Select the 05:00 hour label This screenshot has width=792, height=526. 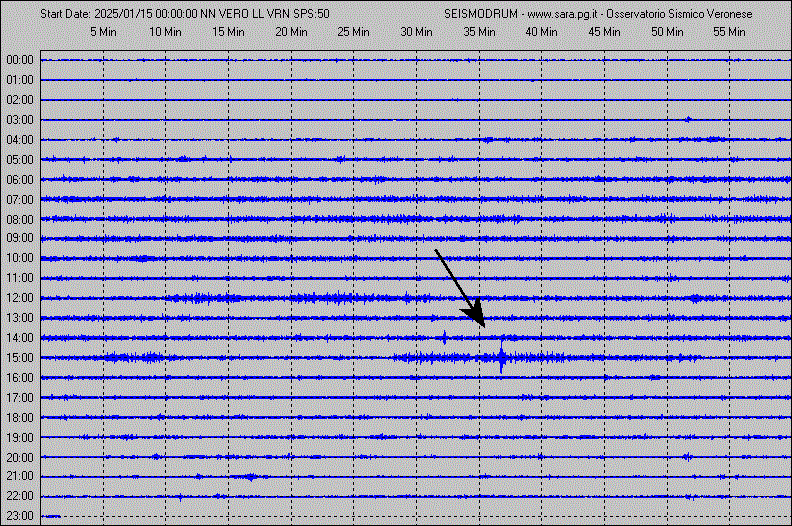click(20, 160)
